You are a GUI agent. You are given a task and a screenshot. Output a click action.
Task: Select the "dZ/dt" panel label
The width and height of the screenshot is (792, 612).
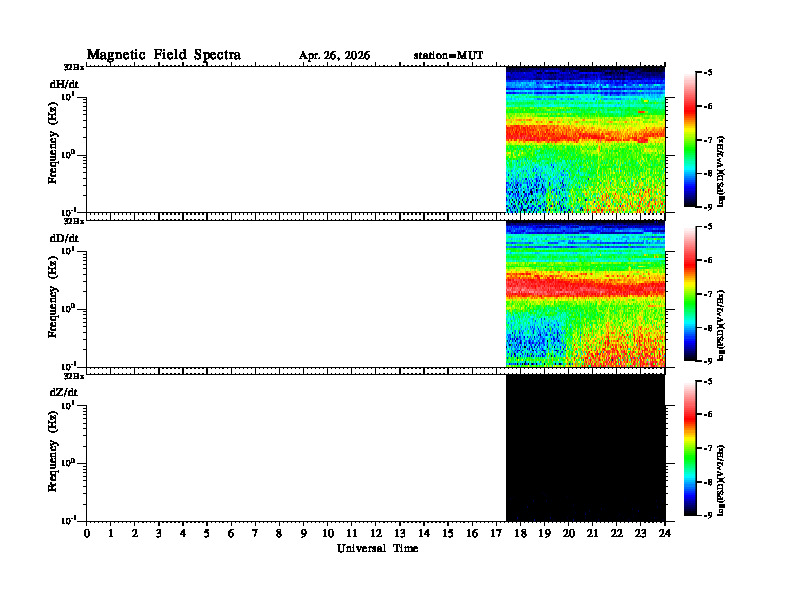[x=64, y=392]
